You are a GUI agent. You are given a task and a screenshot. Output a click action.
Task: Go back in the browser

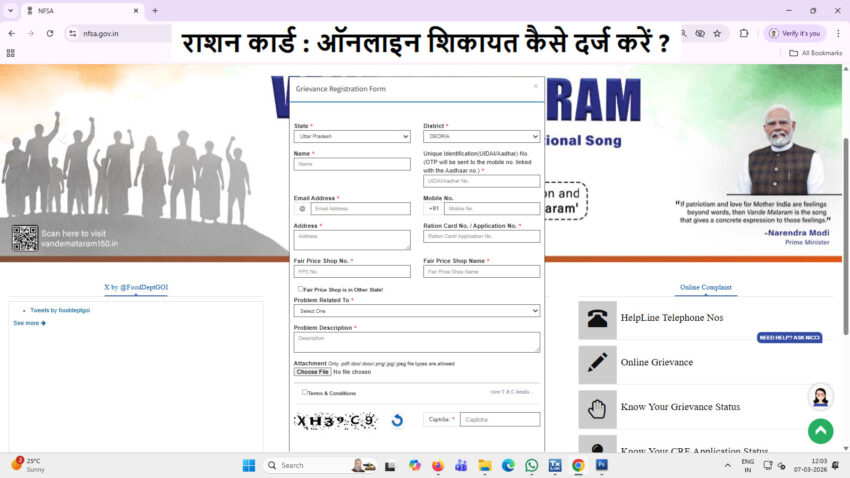click(12, 33)
